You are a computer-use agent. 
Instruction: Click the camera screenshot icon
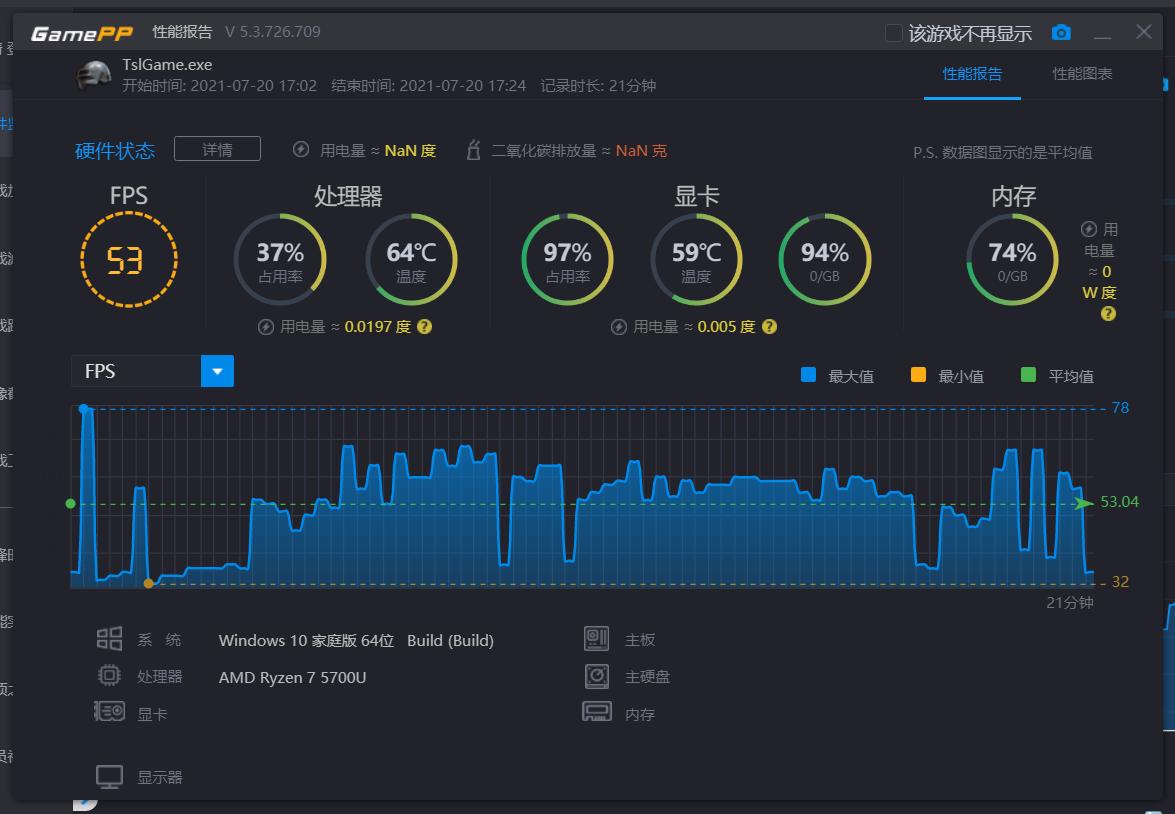coord(1061,33)
